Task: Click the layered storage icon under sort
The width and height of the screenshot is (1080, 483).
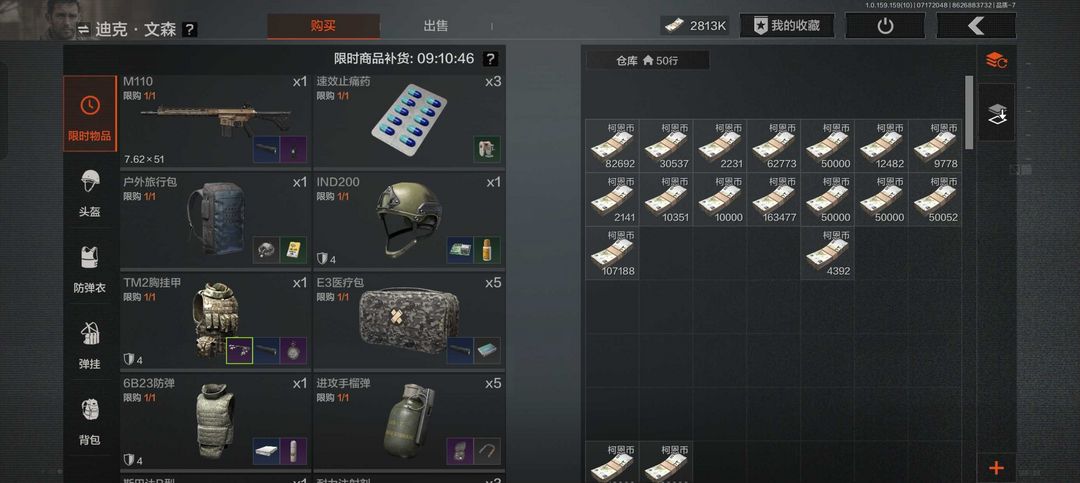Action: point(997,112)
